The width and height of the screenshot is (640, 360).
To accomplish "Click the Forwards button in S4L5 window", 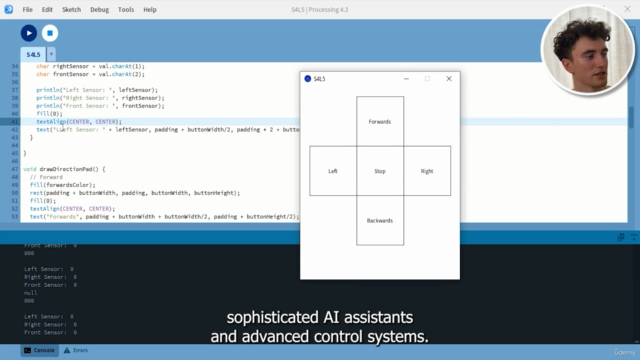I will pos(380,121).
